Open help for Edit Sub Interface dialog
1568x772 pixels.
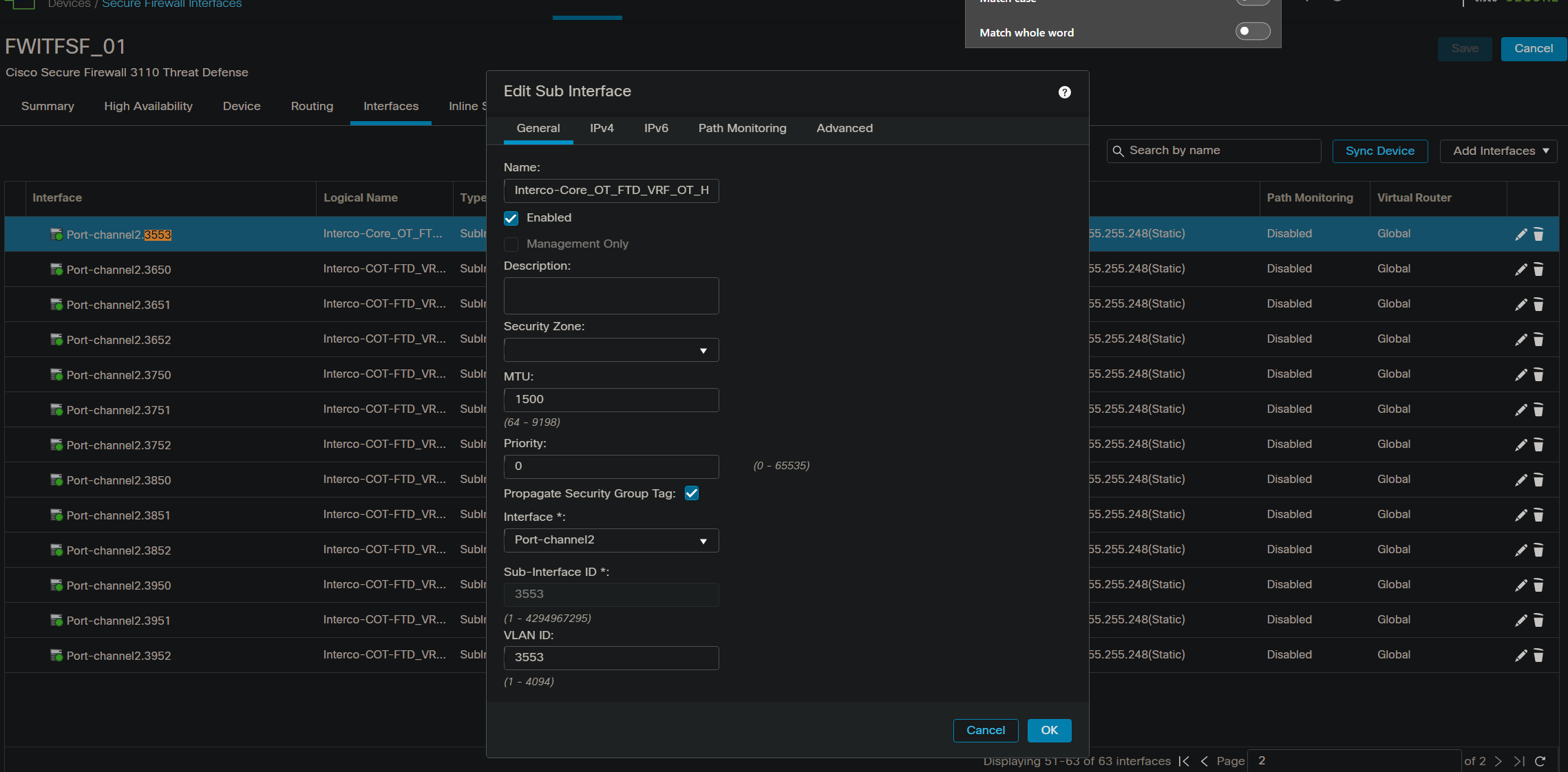pos(1064,92)
